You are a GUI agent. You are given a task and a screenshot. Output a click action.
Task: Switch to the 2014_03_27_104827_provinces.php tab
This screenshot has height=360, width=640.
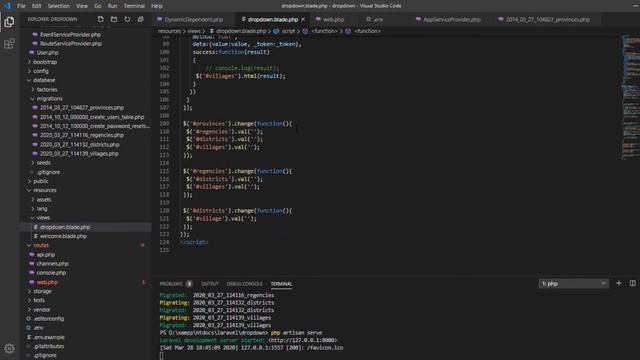click(547, 19)
